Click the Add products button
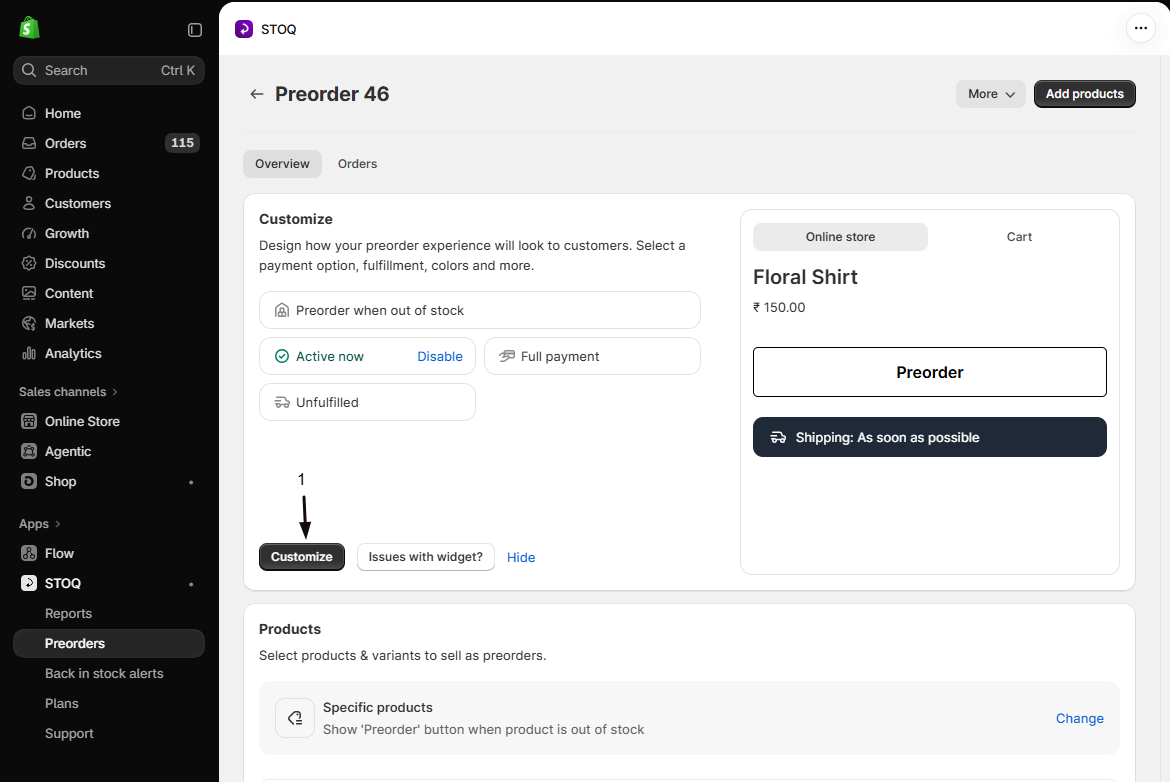 1084,94
